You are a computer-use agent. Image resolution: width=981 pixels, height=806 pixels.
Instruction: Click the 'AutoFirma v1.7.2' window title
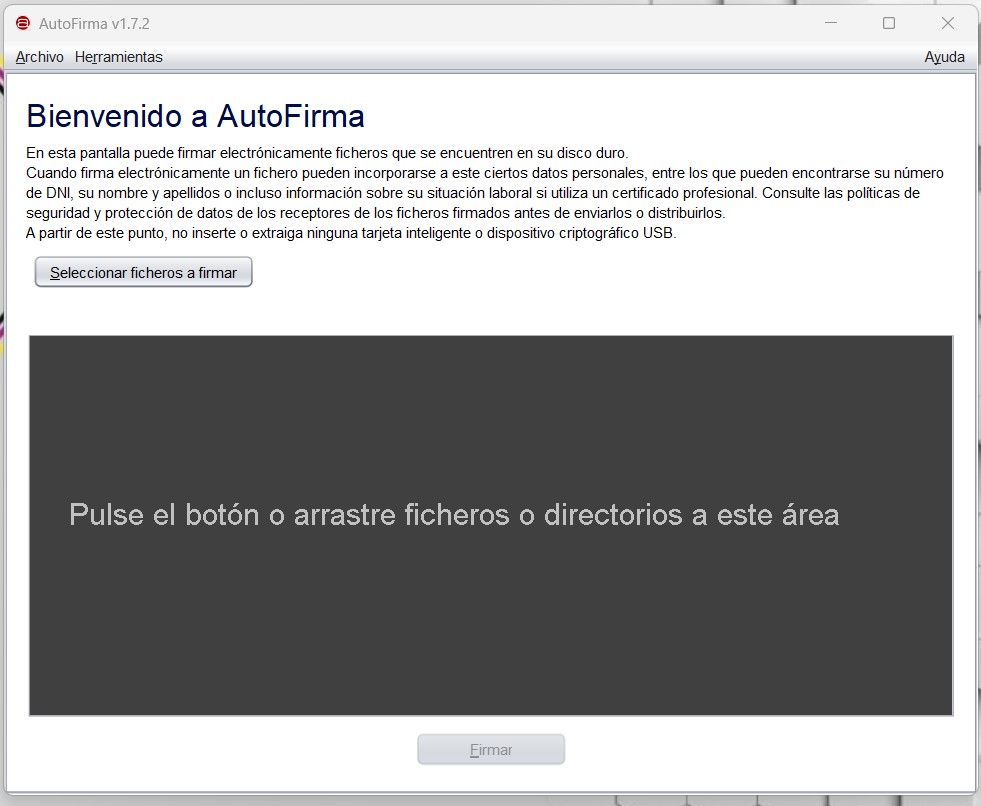tap(94, 24)
